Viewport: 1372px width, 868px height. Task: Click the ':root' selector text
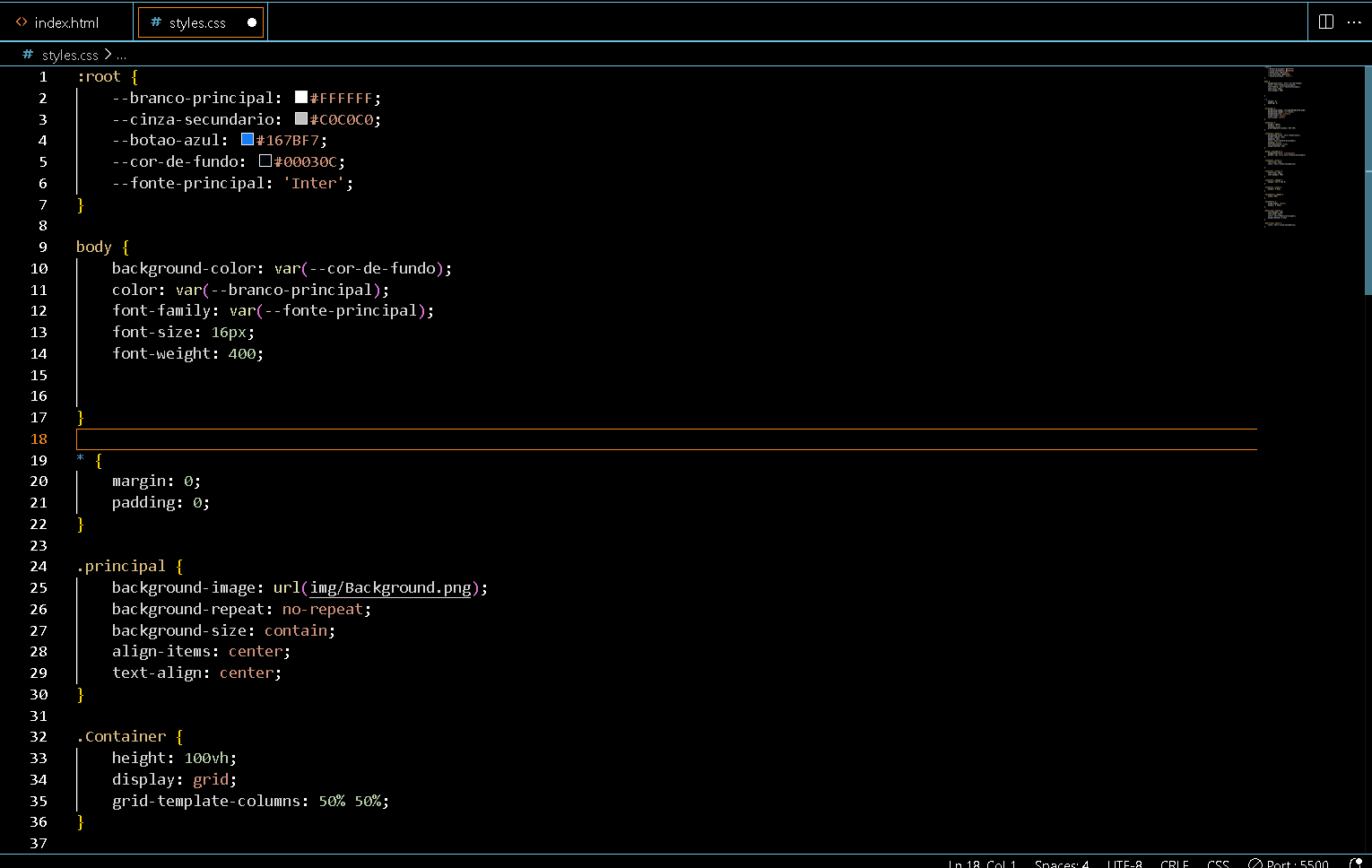(99, 76)
